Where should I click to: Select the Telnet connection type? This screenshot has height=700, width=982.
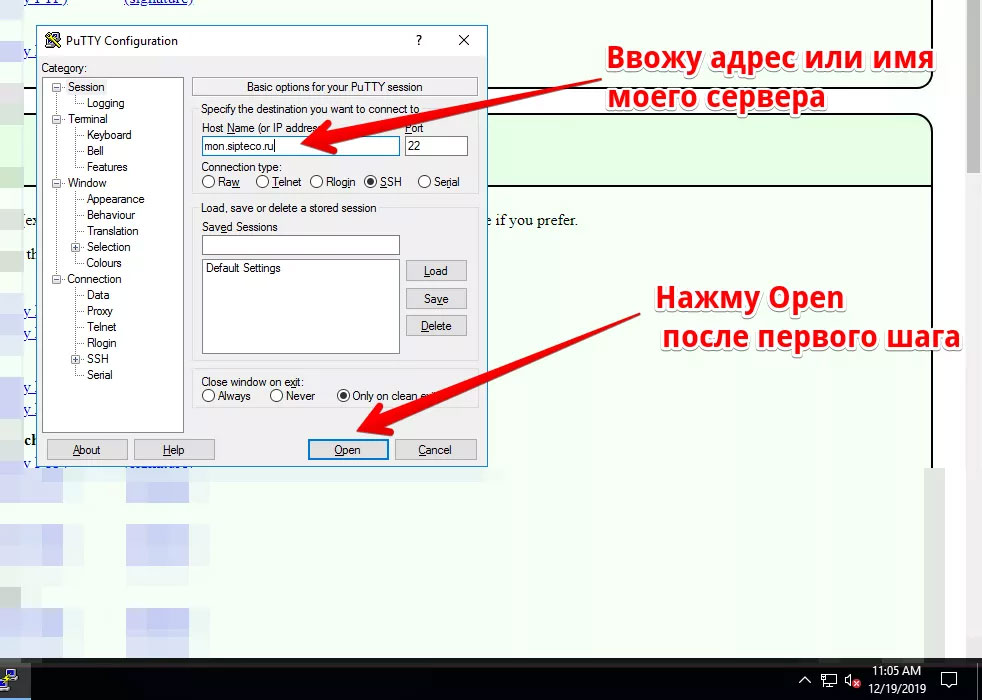coord(263,182)
